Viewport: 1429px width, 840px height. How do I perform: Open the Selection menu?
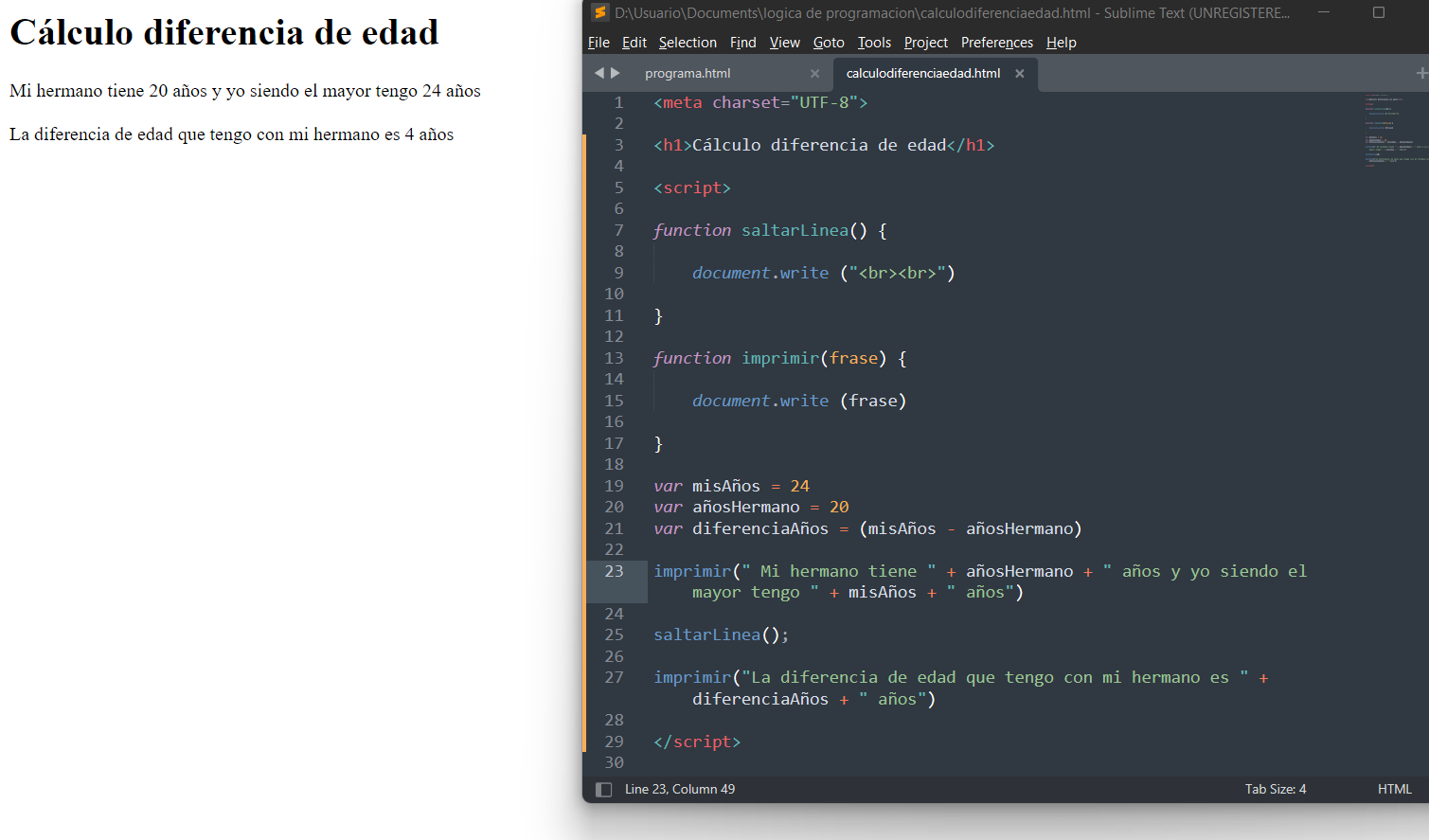[688, 43]
